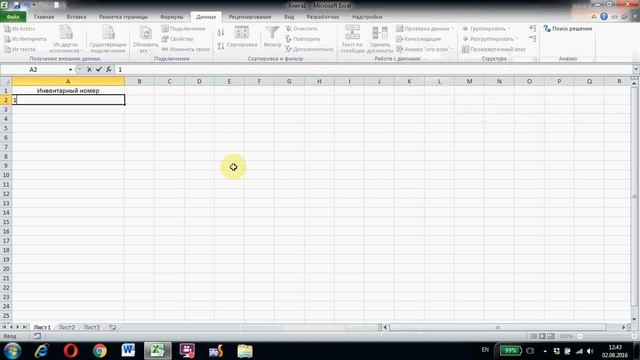Toggle the Filter (Фильтр) funnel
Viewport: 640px width, 360px height.
click(272, 37)
